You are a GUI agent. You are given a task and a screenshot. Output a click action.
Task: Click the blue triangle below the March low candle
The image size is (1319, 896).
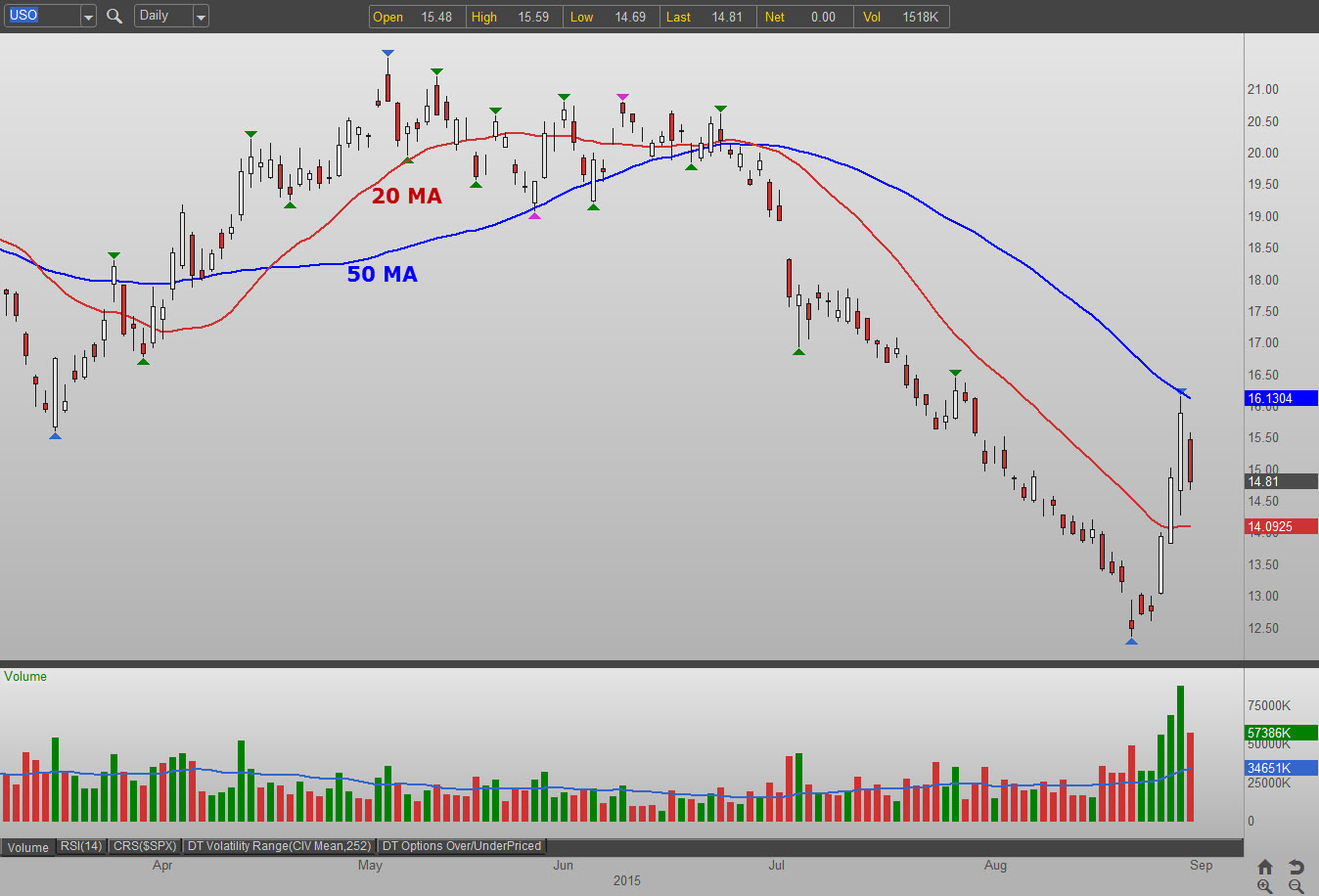tap(55, 435)
